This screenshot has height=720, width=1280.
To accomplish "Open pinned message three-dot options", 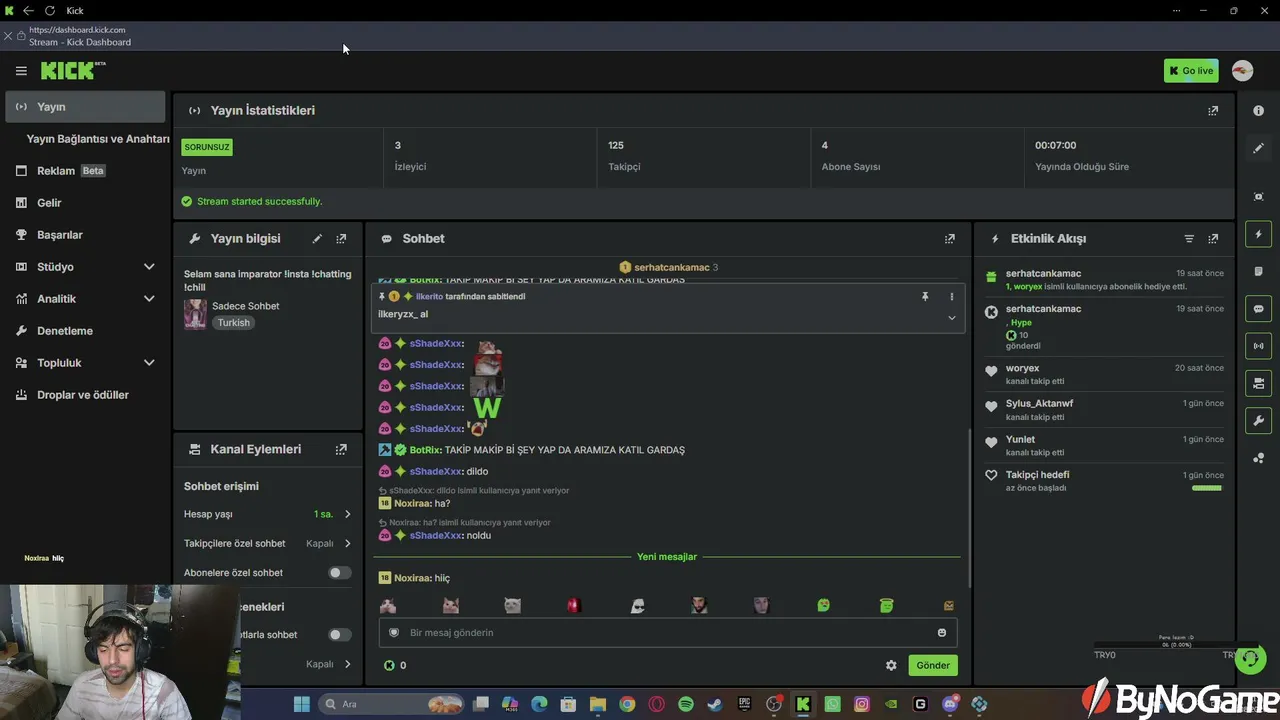I will tap(951, 297).
